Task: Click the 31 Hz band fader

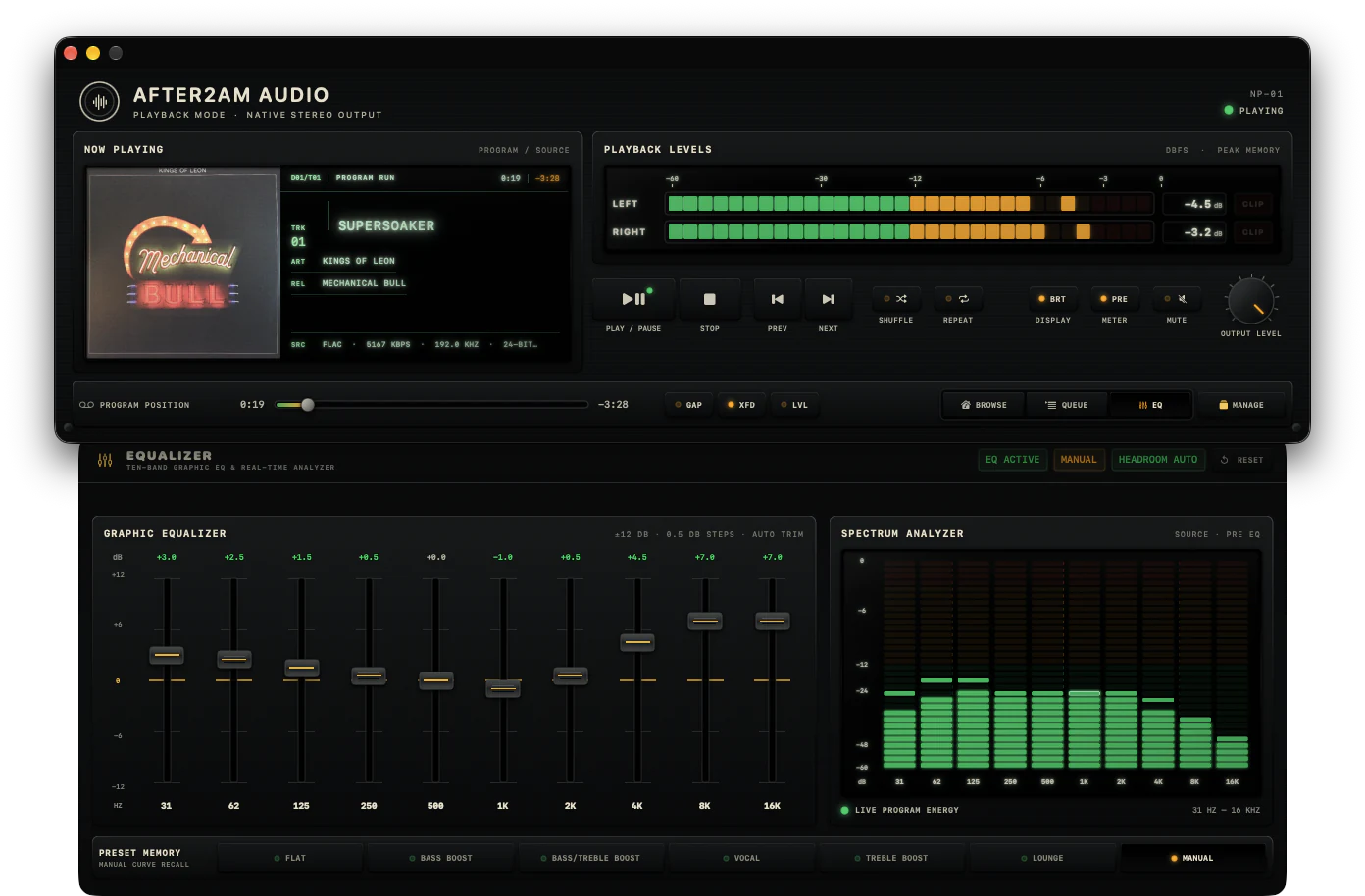Action: coord(167,655)
